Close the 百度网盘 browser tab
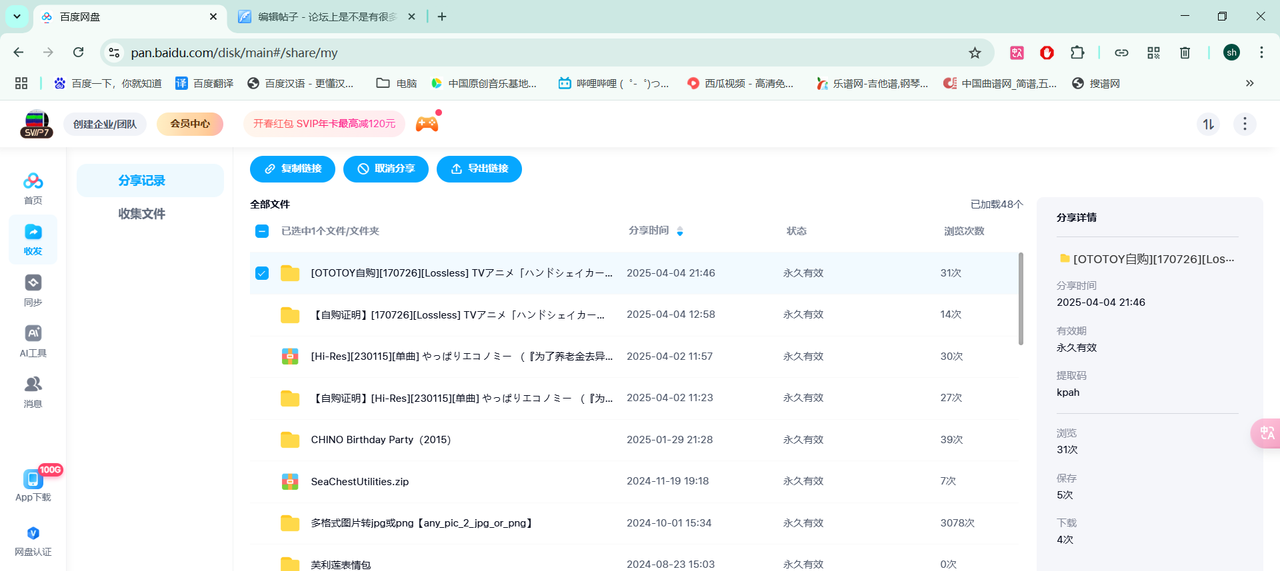This screenshot has height=571, width=1280. pos(214,17)
